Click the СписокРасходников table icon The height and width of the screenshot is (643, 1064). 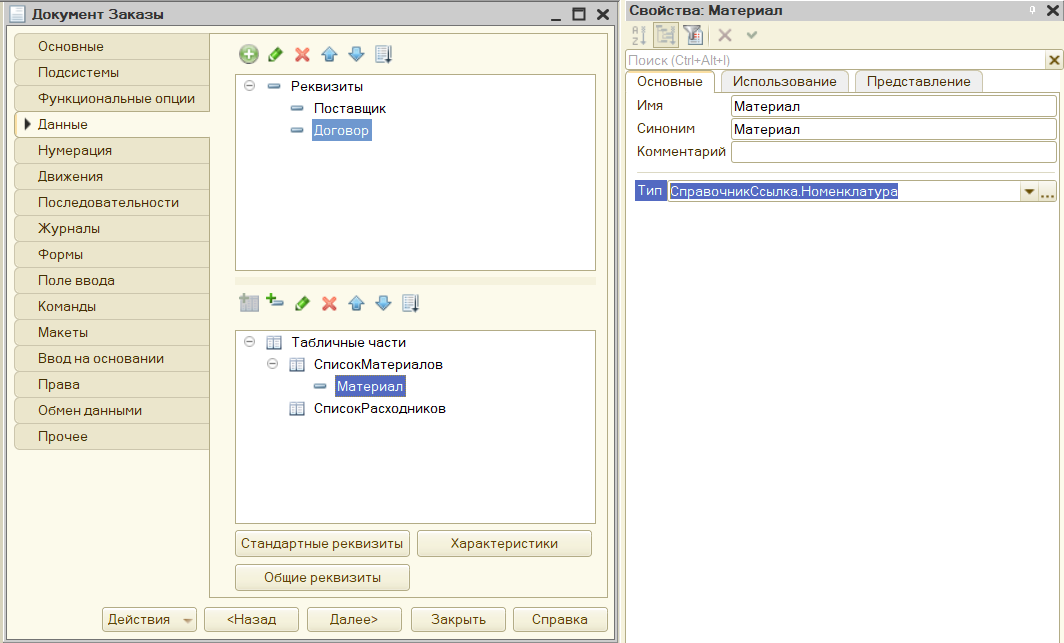point(297,409)
